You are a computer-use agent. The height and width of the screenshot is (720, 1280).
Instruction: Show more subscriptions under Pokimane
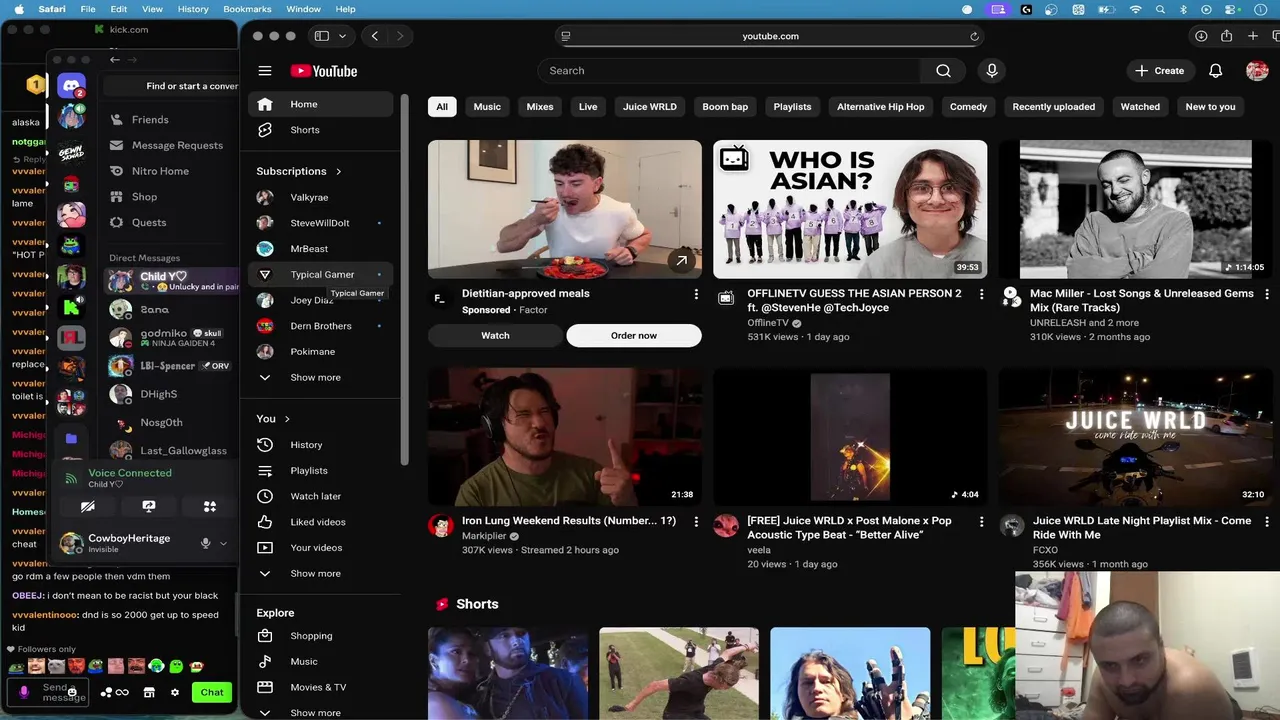pos(320,378)
